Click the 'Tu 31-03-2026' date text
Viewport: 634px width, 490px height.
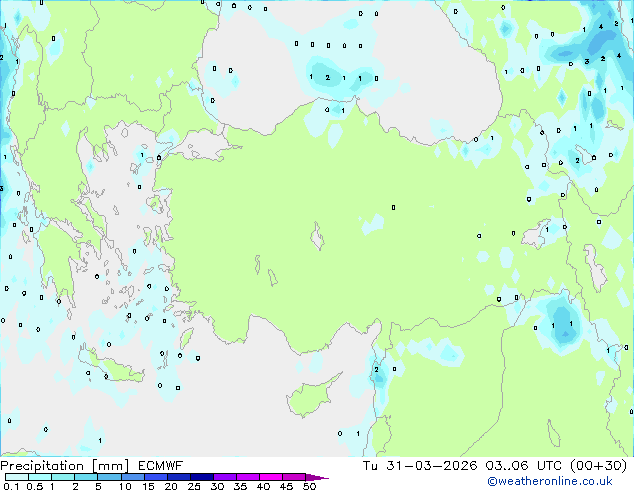tap(420, 466)
